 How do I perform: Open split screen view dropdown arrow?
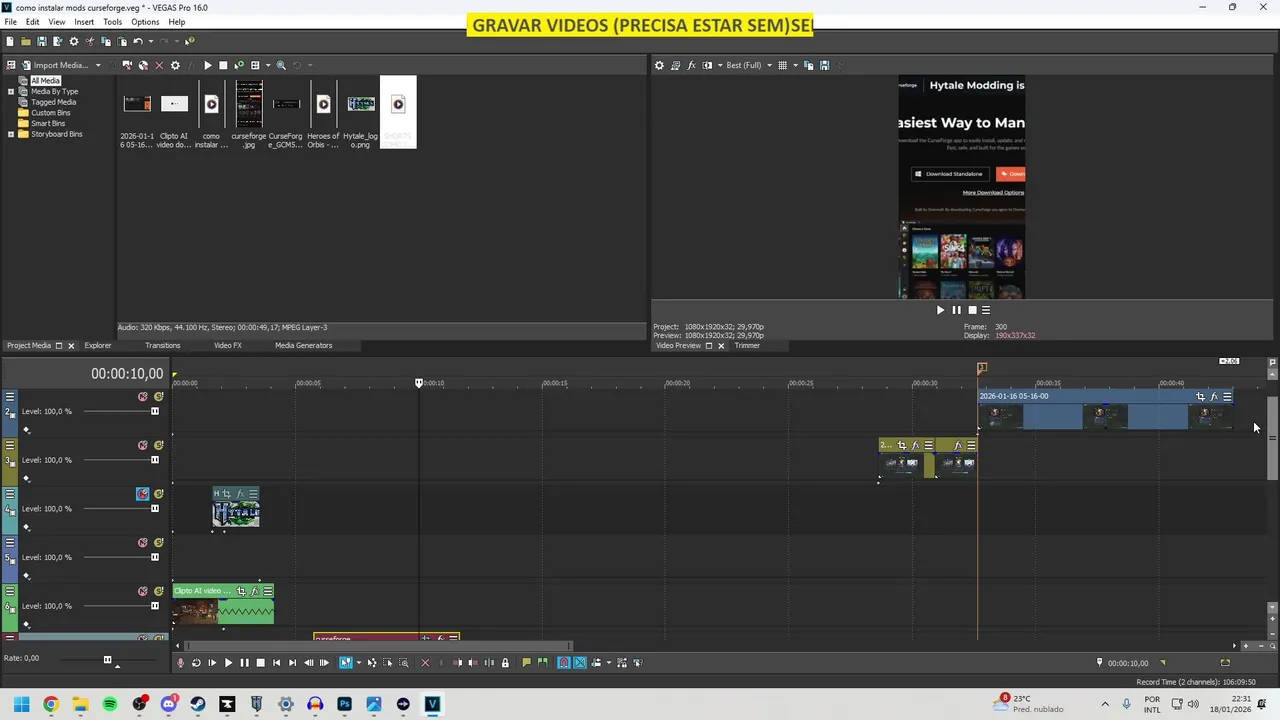click(x=720, y=66)
